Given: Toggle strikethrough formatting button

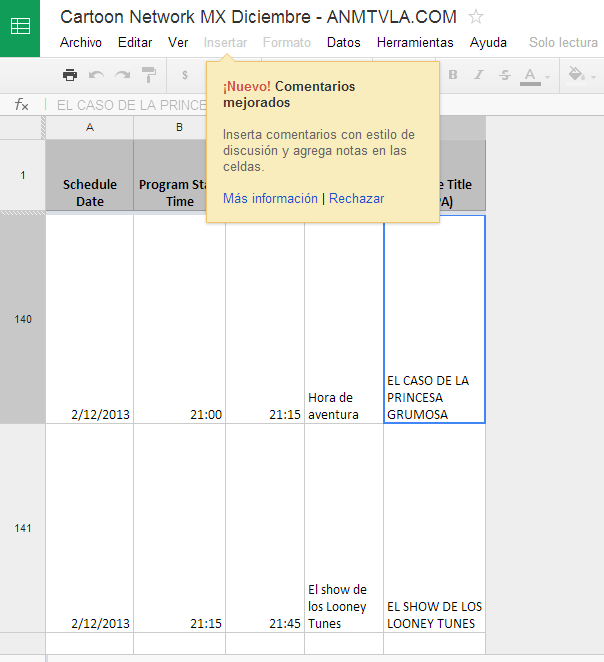Looking at the screenshot, I should click(x=504, y=75).
